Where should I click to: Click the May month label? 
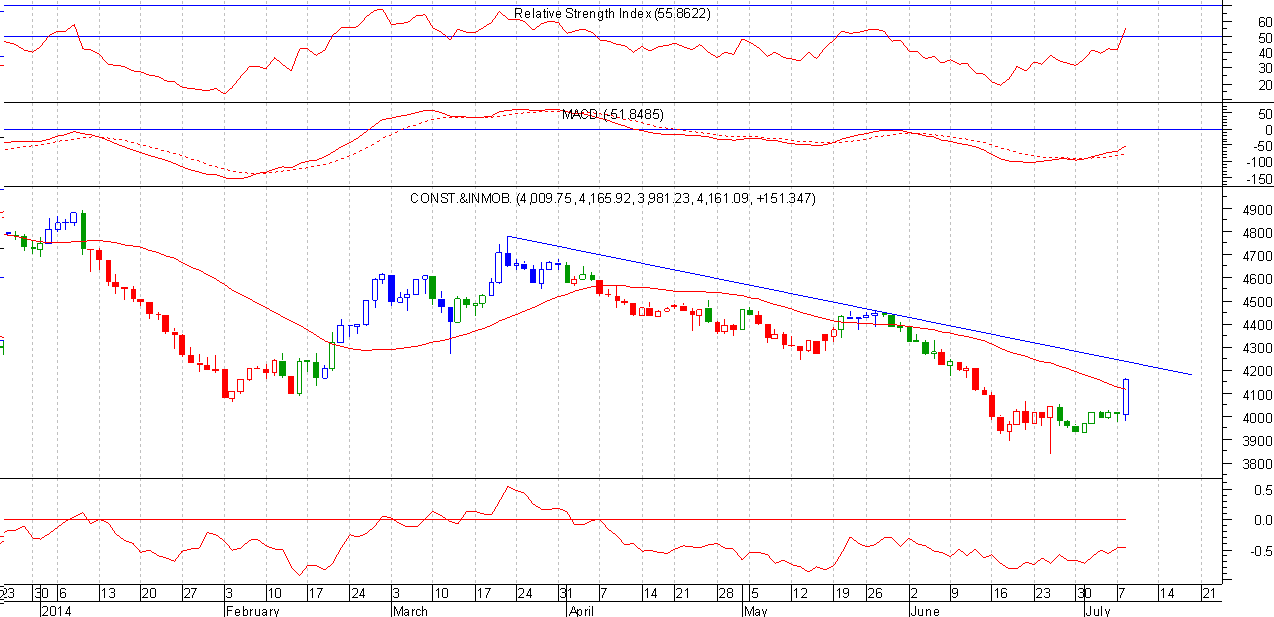point(757,610)
